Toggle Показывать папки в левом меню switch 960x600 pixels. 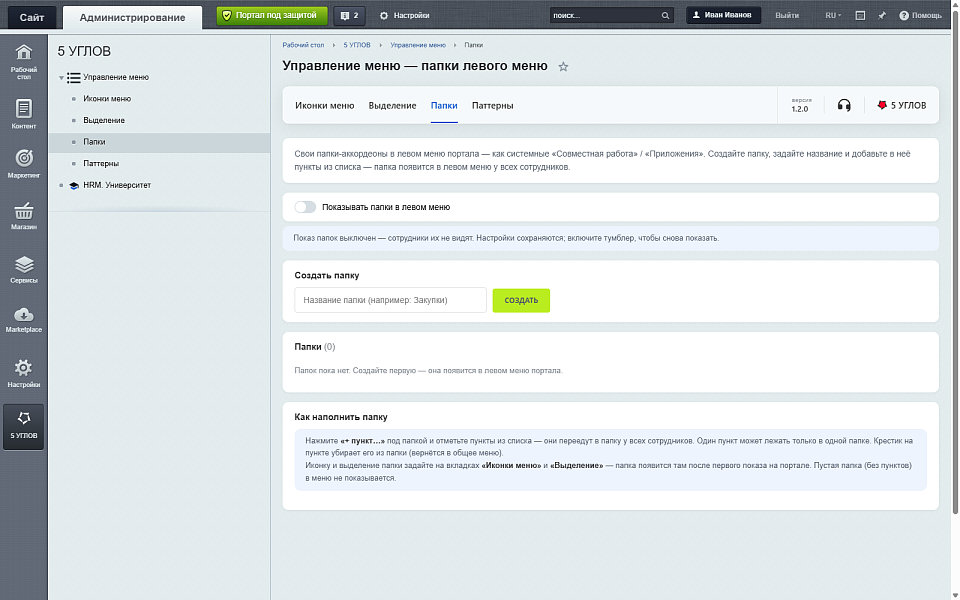305,207
